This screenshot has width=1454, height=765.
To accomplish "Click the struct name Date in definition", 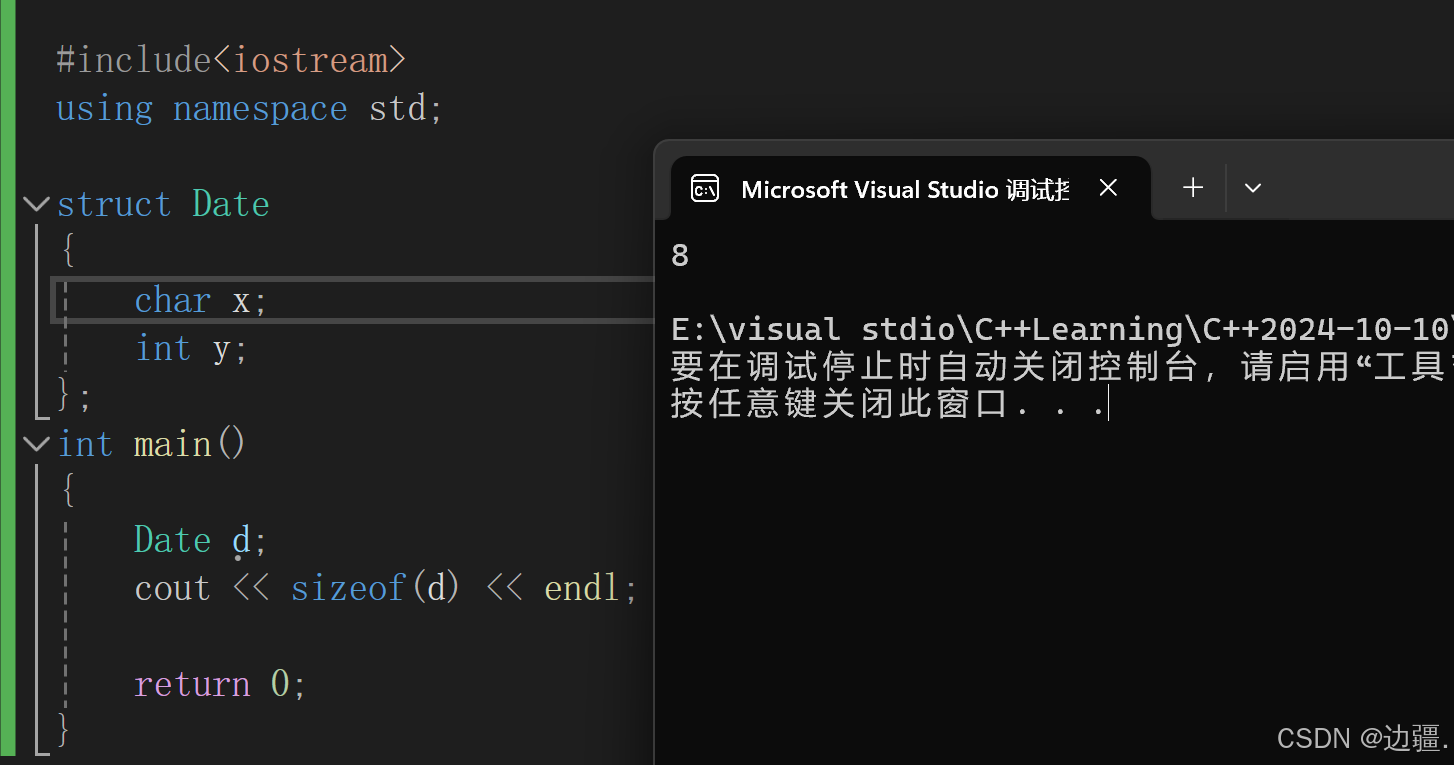I will pos(231,204).
